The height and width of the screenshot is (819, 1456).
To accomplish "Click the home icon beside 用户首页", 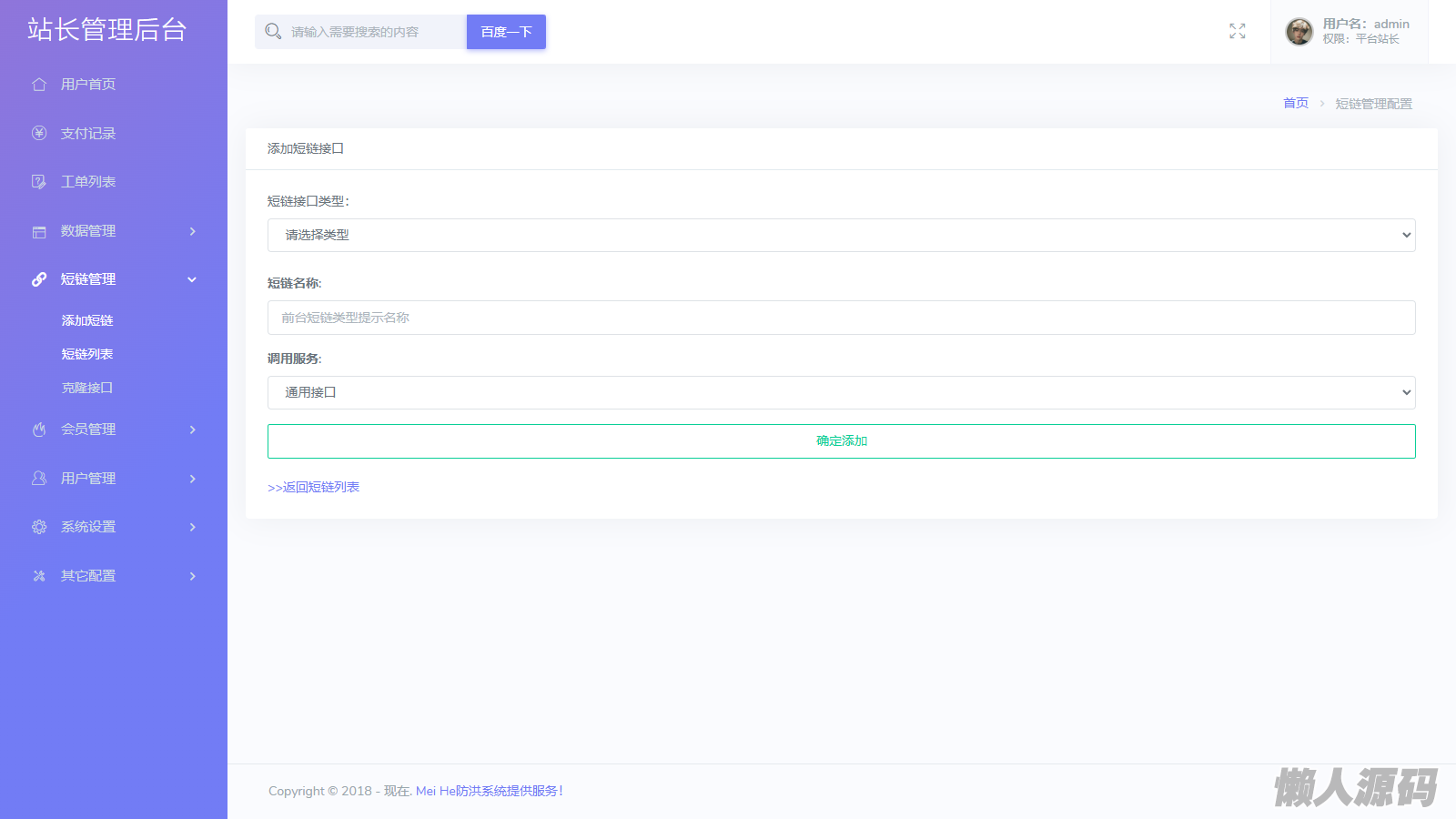I will pos(39,85).
